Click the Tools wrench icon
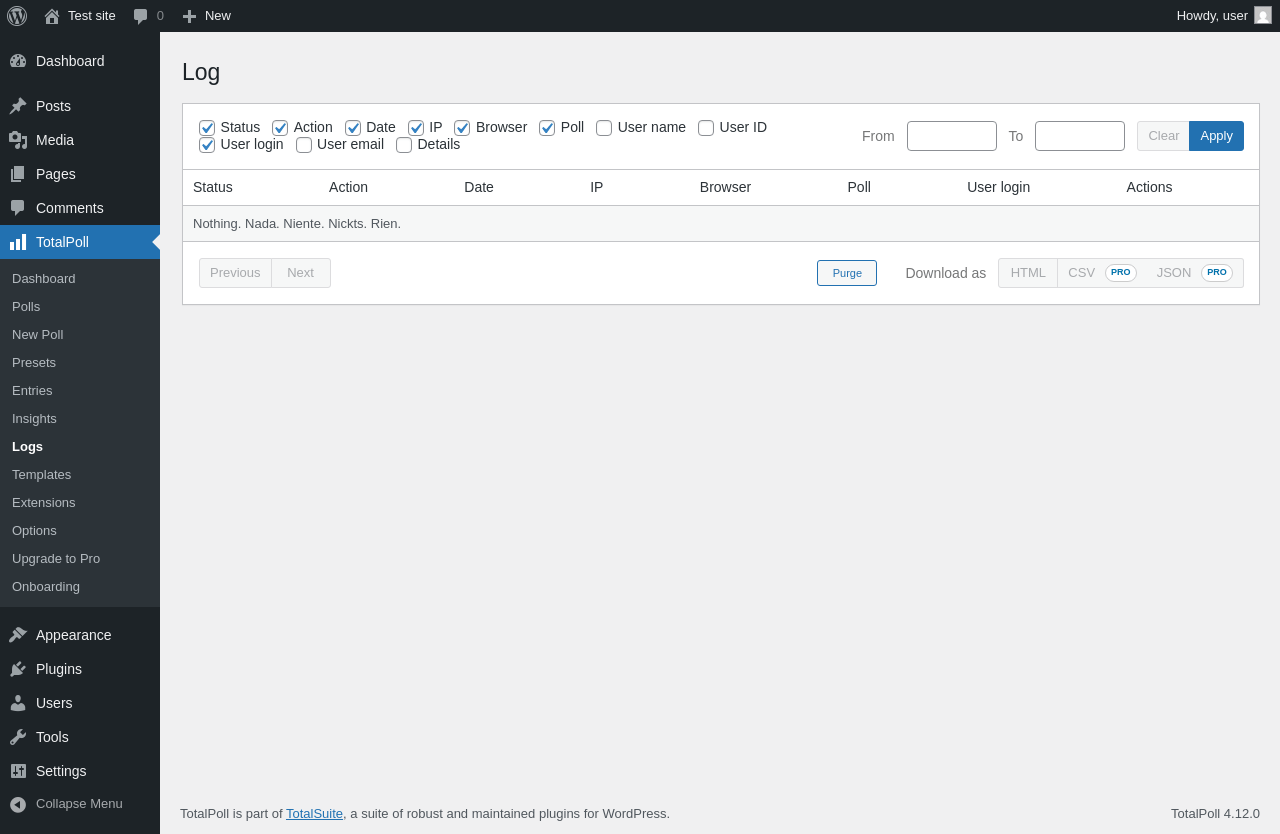Image resolution: width=1280 pixels, height=834 pixels. [x=18, y=737]
